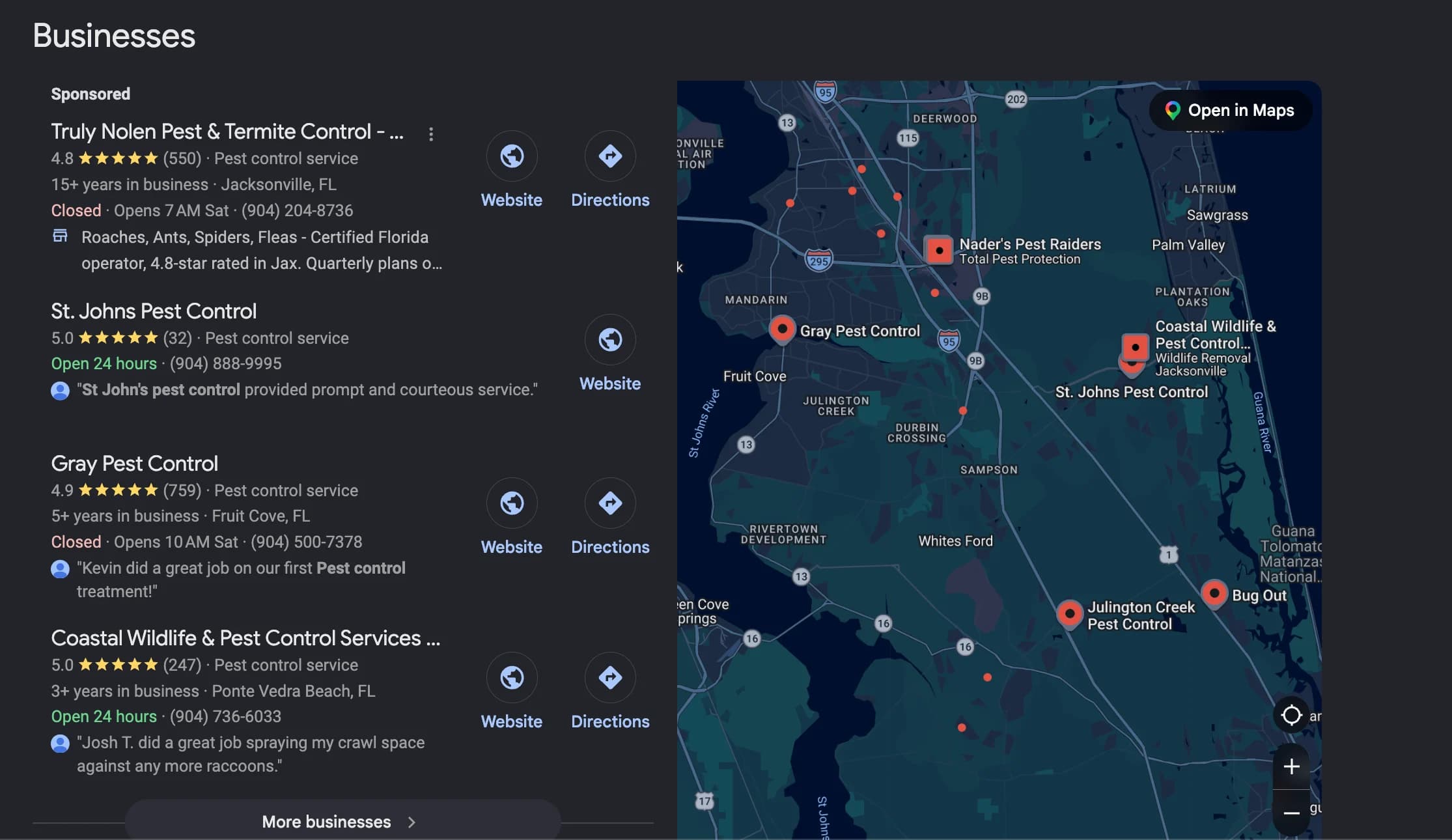The width and height of the screenshot is (1452, 840).
Task: Click Truly Nolen phone number (904) 204-8736
Action: click(297, 210)
